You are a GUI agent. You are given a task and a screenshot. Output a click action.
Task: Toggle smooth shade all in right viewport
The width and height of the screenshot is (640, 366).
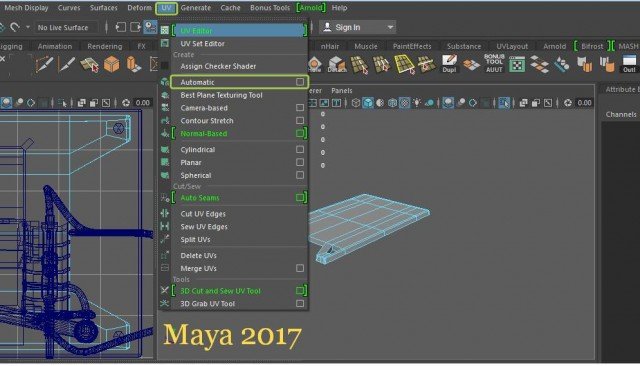pos(368,103)
